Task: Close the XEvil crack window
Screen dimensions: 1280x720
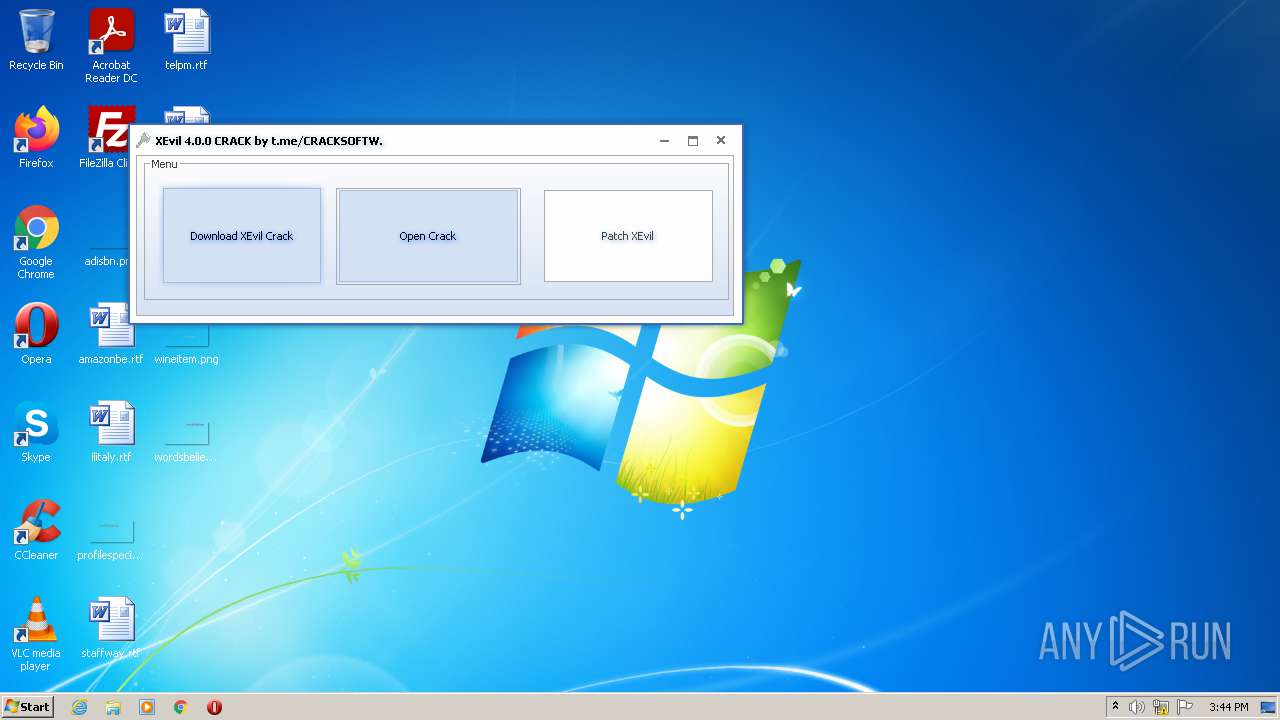Action: coord(720,141)
